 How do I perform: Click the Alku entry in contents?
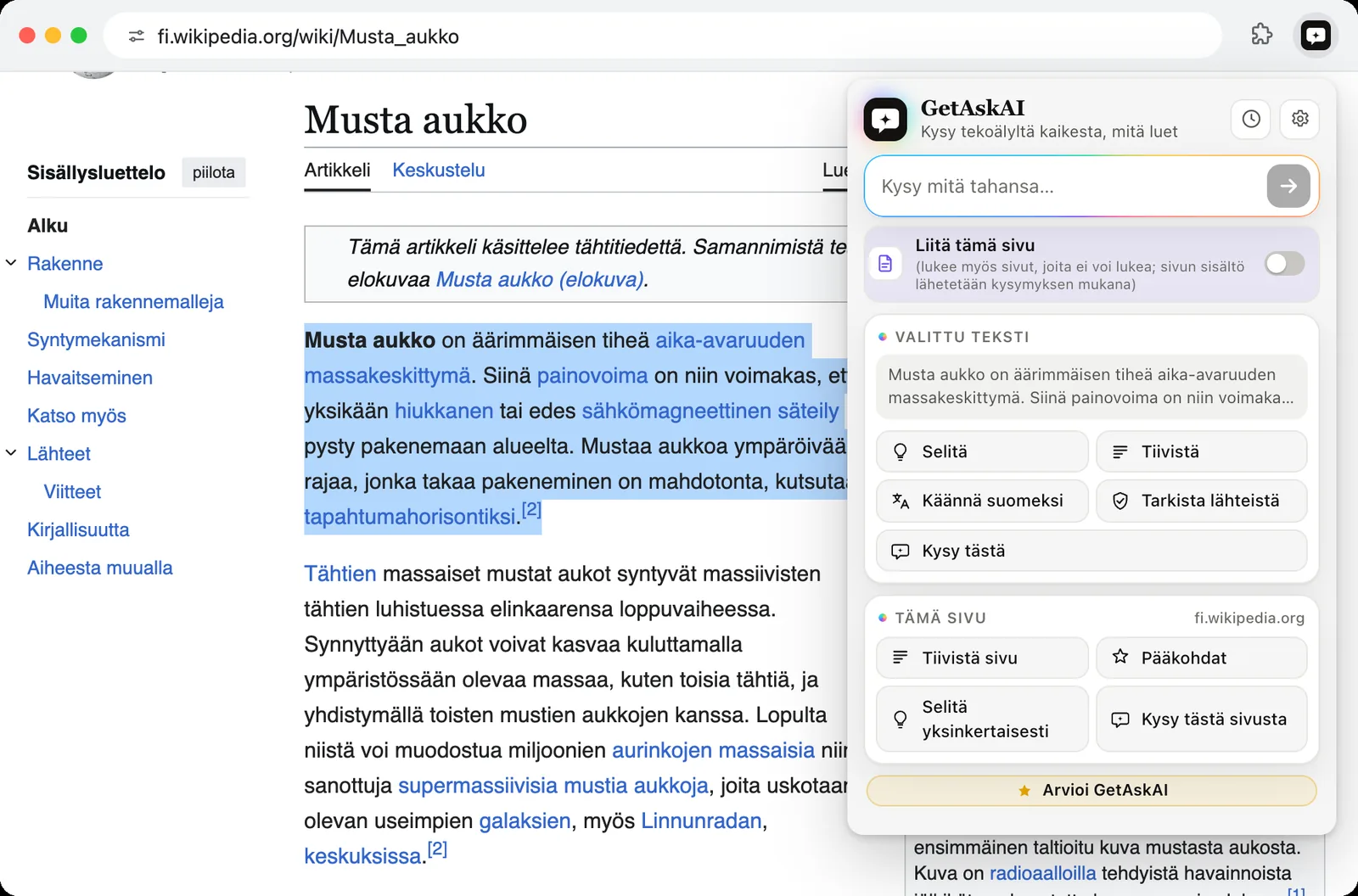[x=48, y=226]
